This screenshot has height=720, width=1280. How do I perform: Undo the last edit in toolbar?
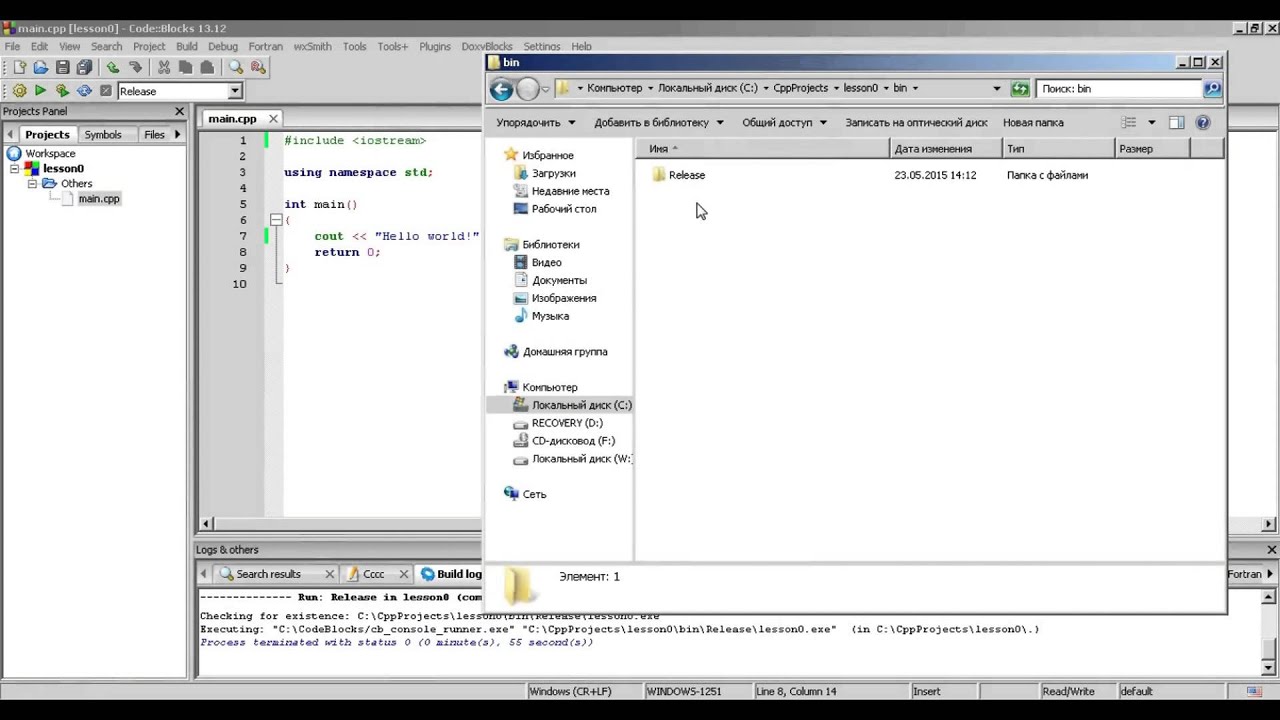click(113, 67)
